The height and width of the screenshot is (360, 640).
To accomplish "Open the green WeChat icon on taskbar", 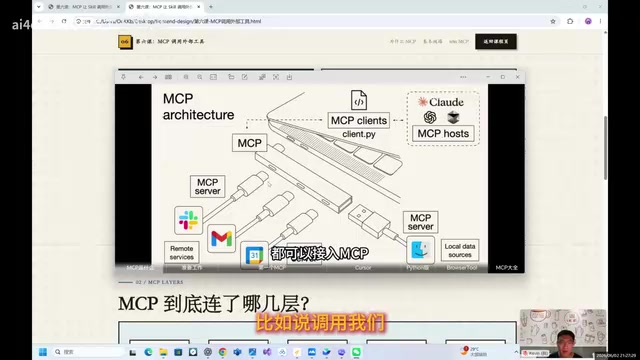I will [356, 352].
